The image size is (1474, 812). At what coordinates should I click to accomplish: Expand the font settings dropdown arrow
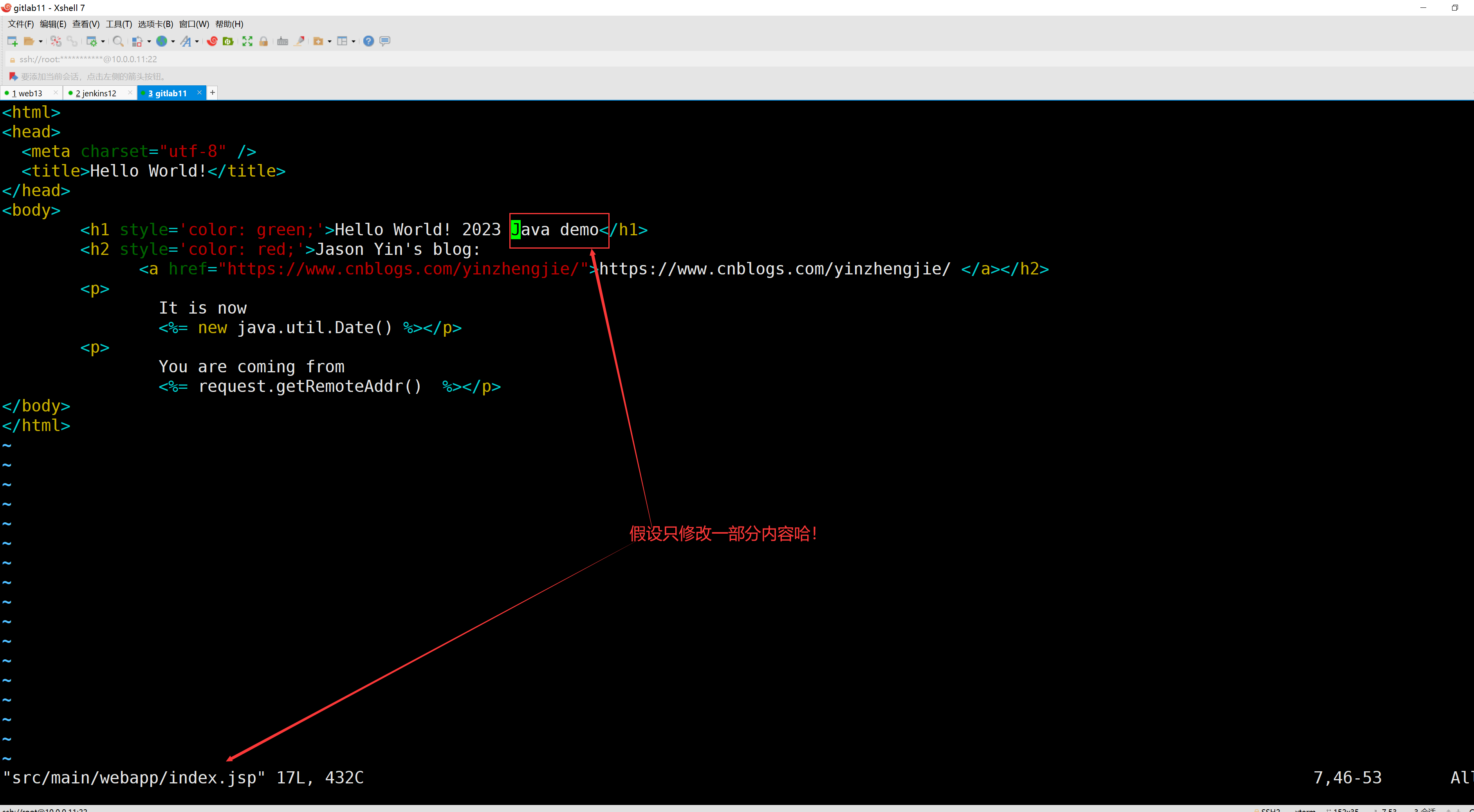pos(197,41)
